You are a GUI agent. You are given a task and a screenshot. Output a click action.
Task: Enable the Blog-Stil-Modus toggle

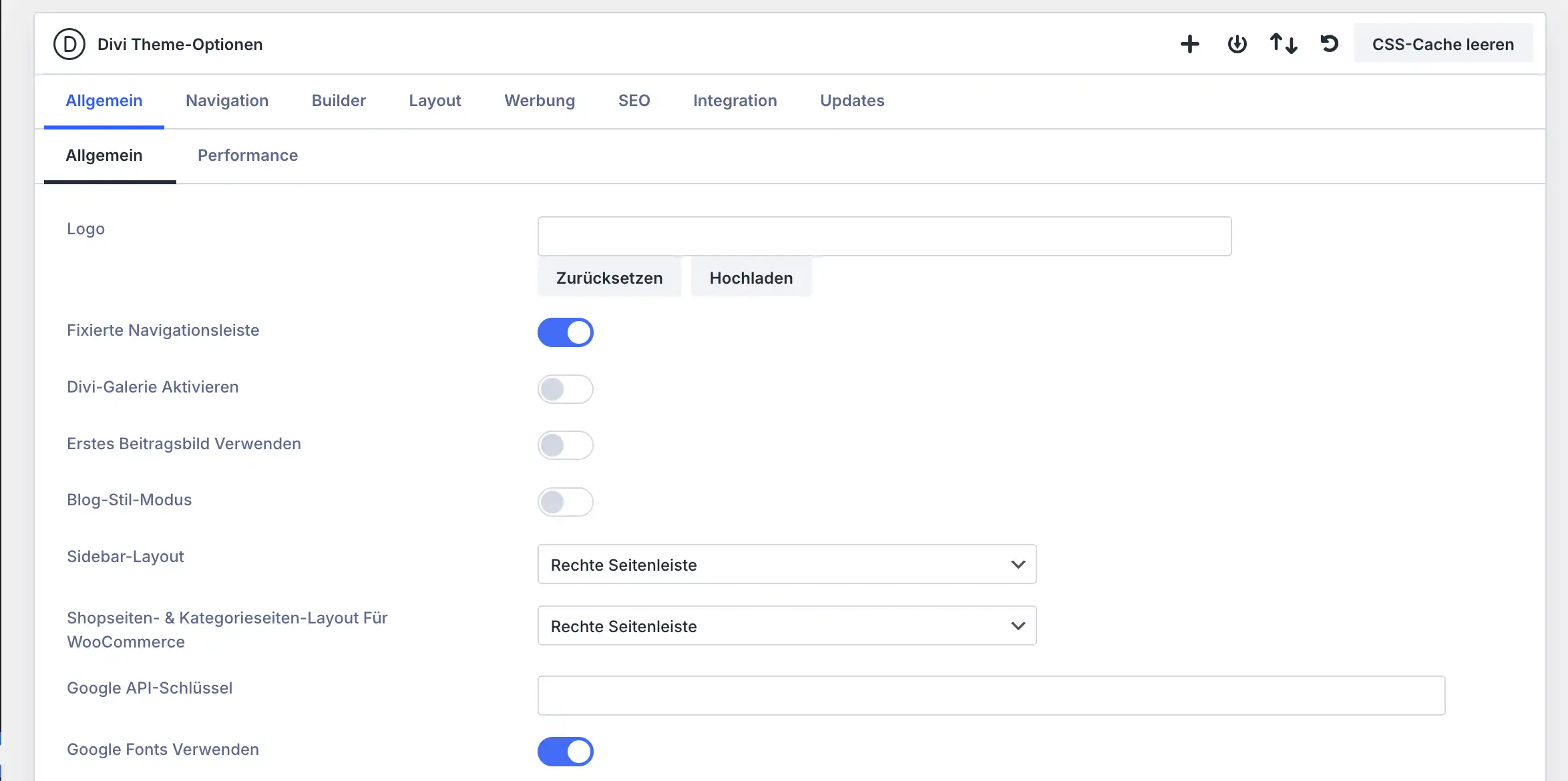click(x=565, y=502)
